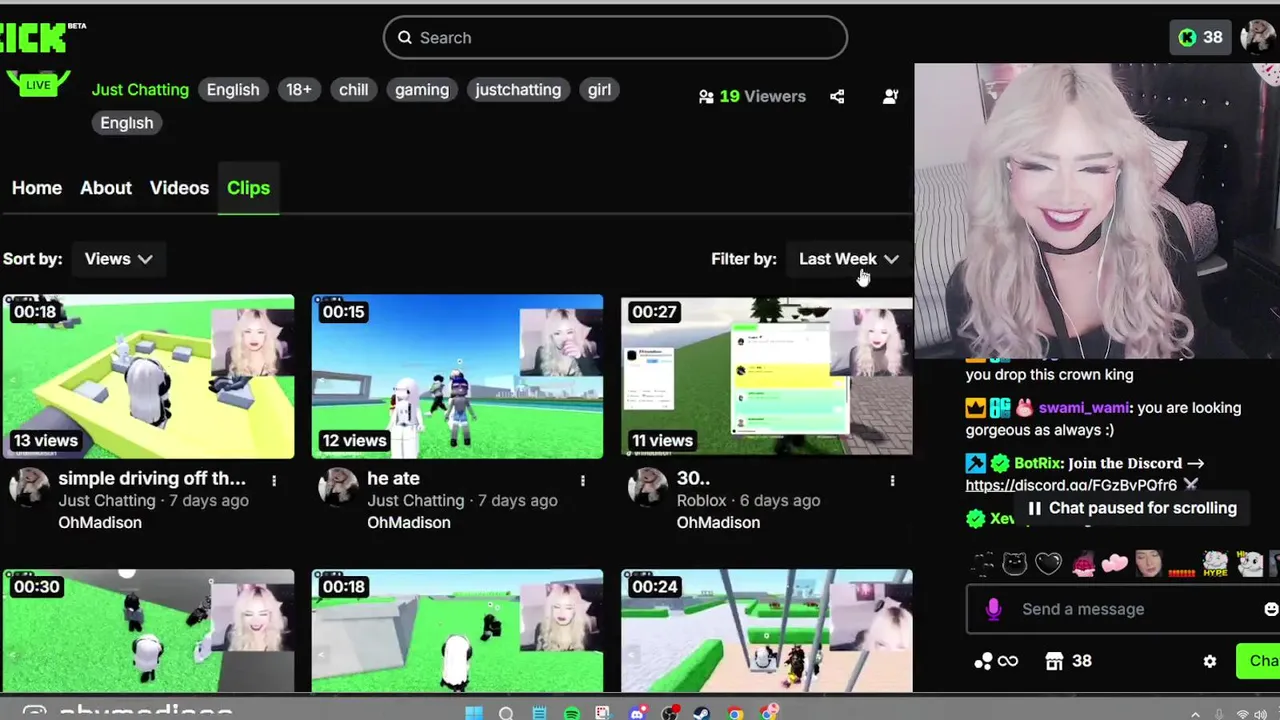Click the English tag next to Just Chatting

[x=233, y=90]
